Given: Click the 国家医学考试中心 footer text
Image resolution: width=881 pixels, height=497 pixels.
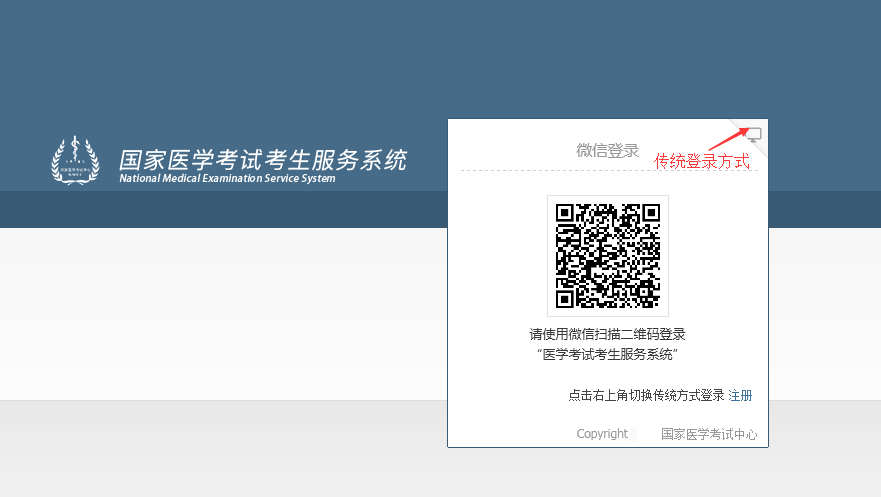Looking at the screenshot, I should pos(709,434).
